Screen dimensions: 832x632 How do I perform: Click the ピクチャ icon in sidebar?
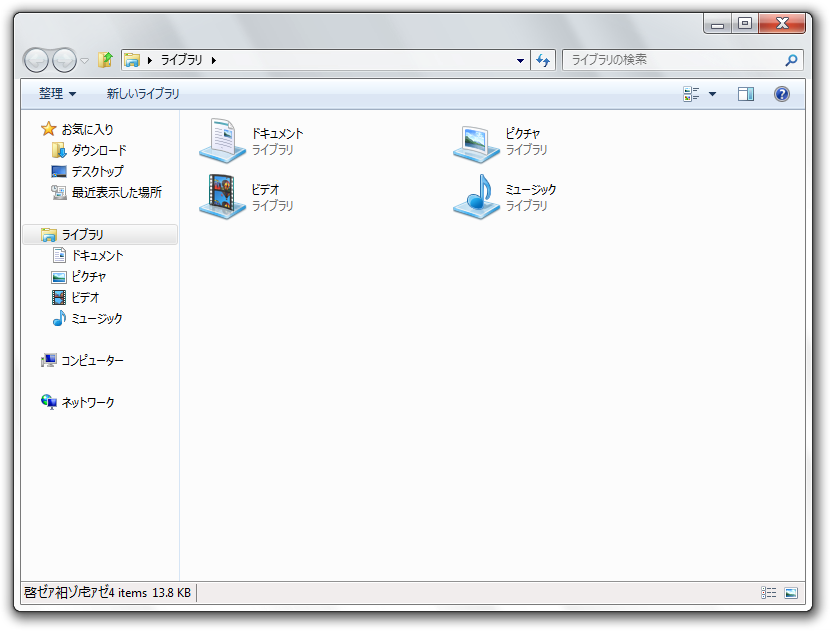pyautogui.click(x=59, y=277)
